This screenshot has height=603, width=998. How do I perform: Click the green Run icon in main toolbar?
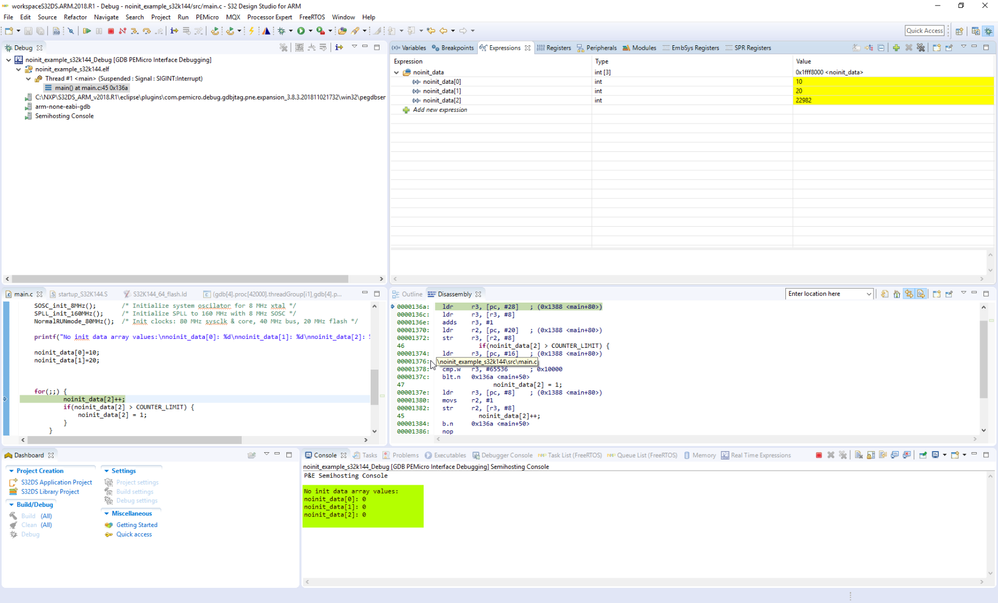pyautogui.click(x=301, y=31)
